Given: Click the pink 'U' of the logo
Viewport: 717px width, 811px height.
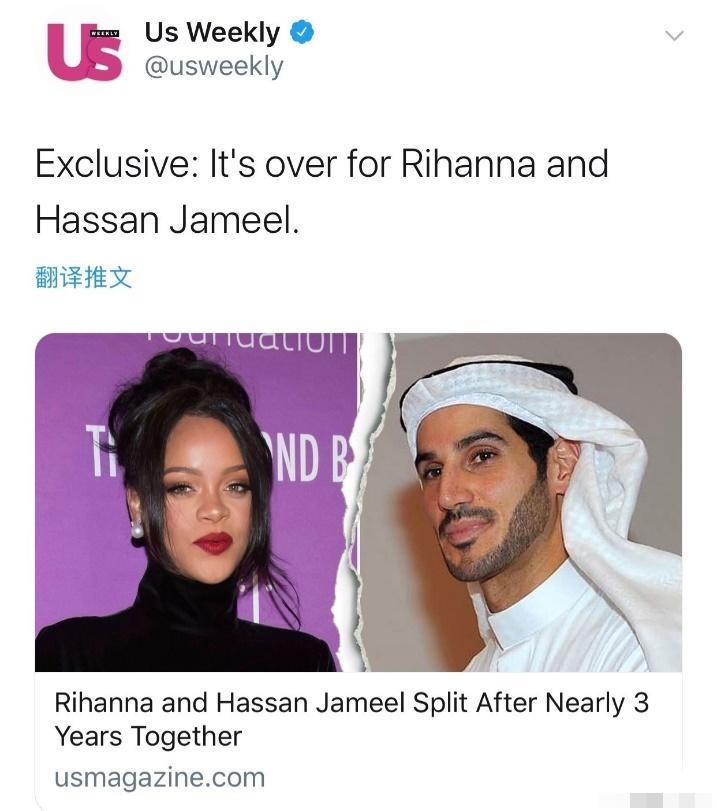Looking at the screenshot, I should (x=66, y=52).
